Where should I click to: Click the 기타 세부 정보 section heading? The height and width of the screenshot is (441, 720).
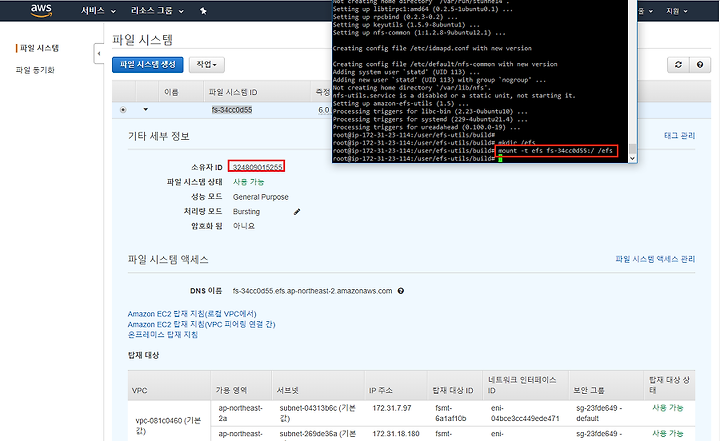pyautogui.click(x=158, y=136)
